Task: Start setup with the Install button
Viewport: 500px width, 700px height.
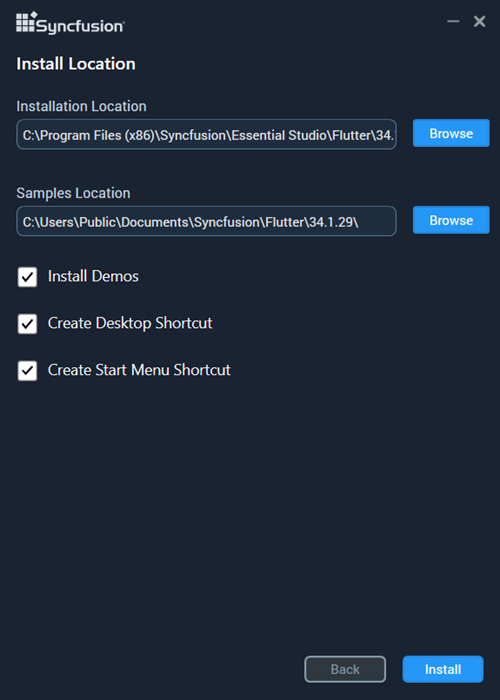Action: pos(443,669)
